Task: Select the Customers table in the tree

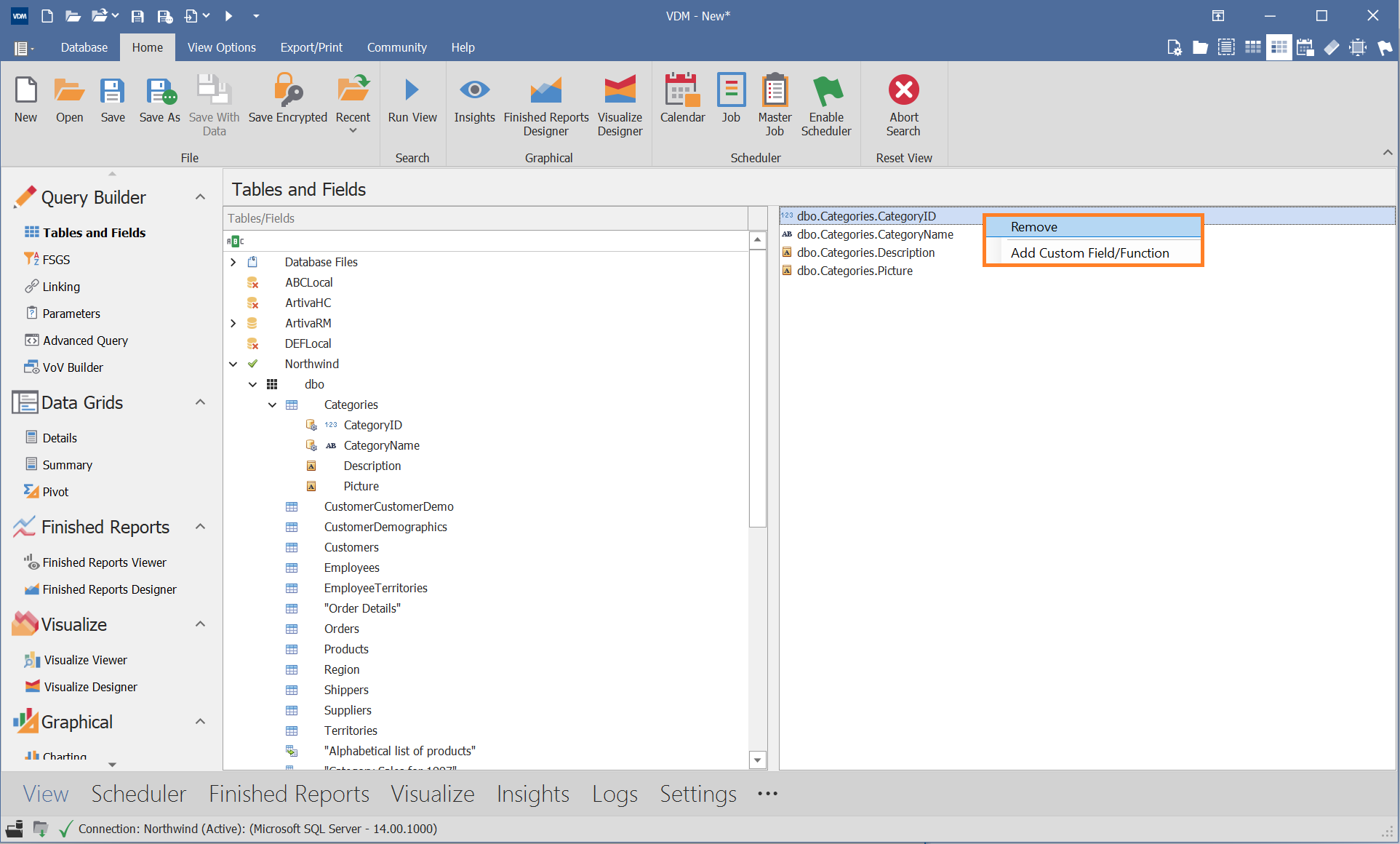Action: pyautogui.click(x=351, y=547)
